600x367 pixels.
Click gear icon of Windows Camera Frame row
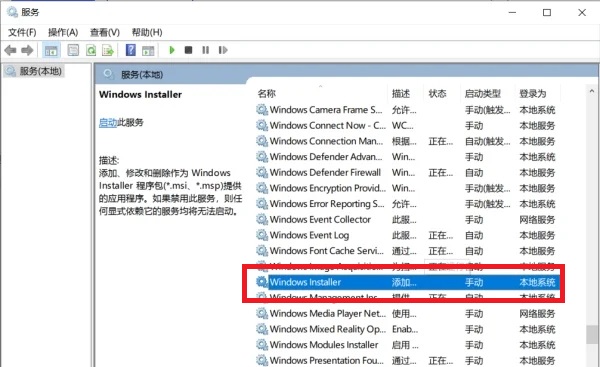point(262,110)
